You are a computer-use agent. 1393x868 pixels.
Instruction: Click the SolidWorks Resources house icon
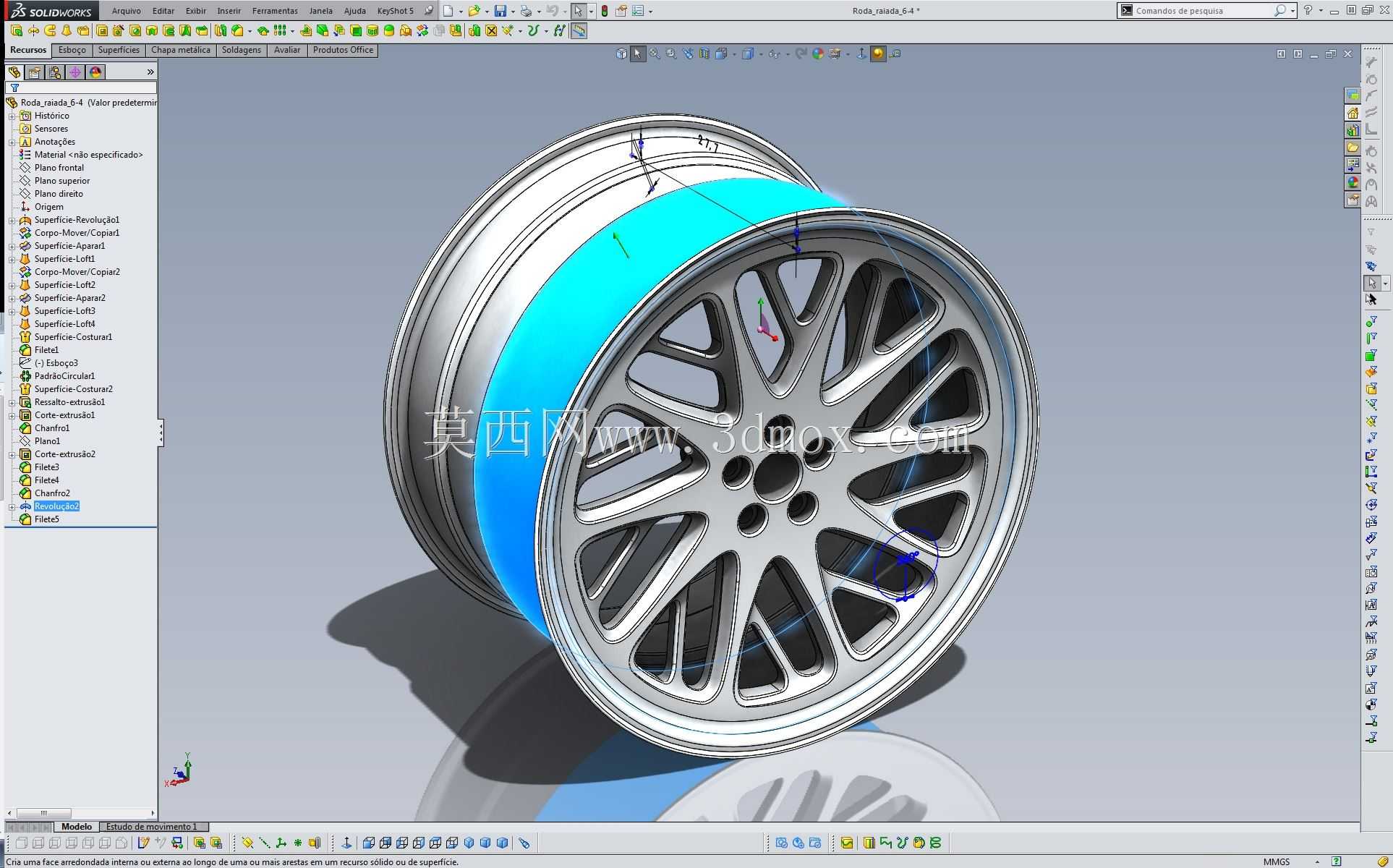1352,114
